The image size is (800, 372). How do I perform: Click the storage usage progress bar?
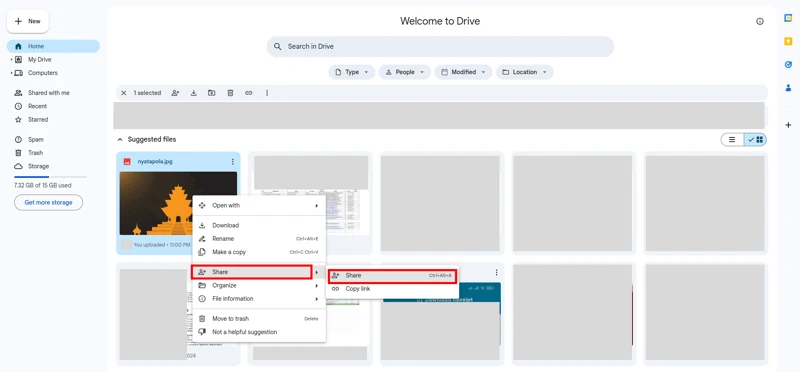pos(51,177)
